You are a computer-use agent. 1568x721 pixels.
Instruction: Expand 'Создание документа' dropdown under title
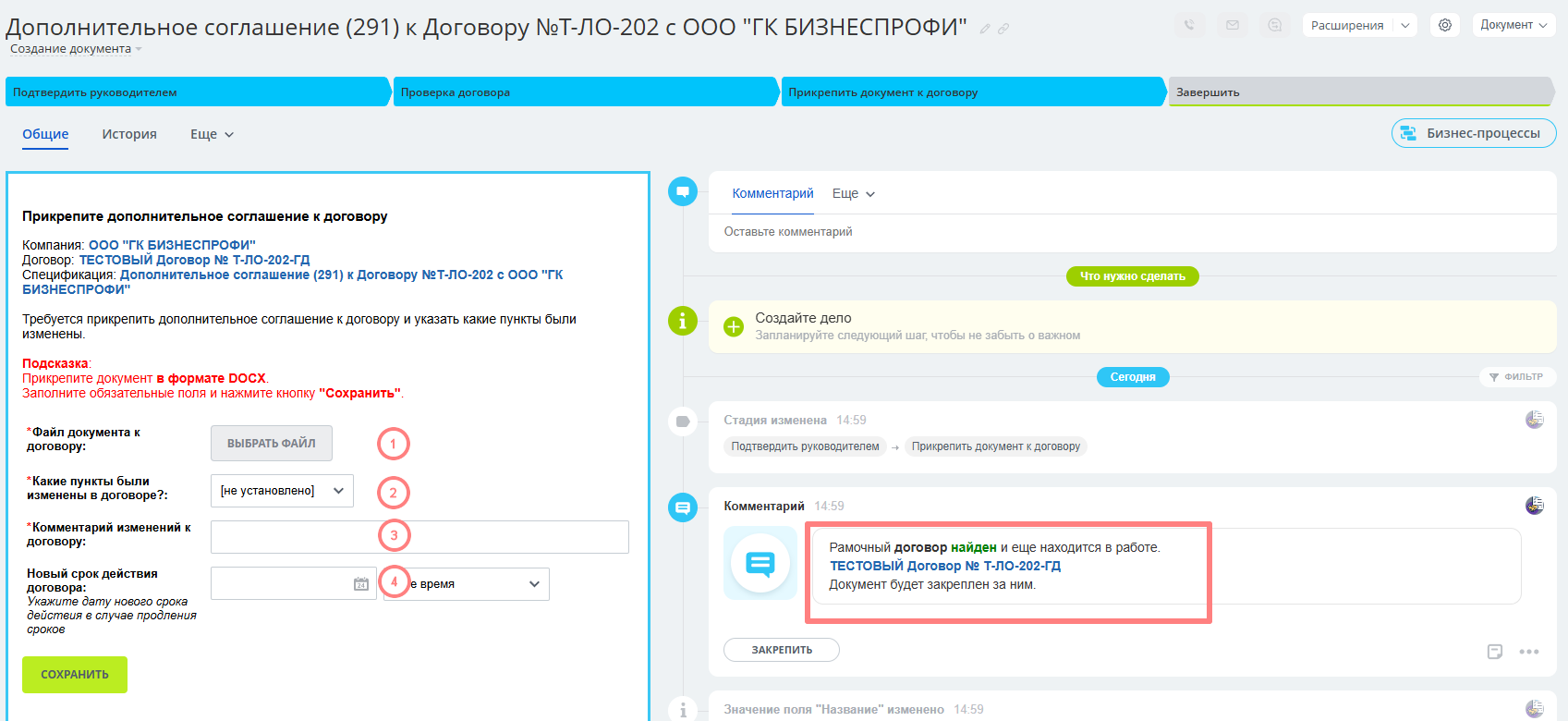(x=76, y=49)
